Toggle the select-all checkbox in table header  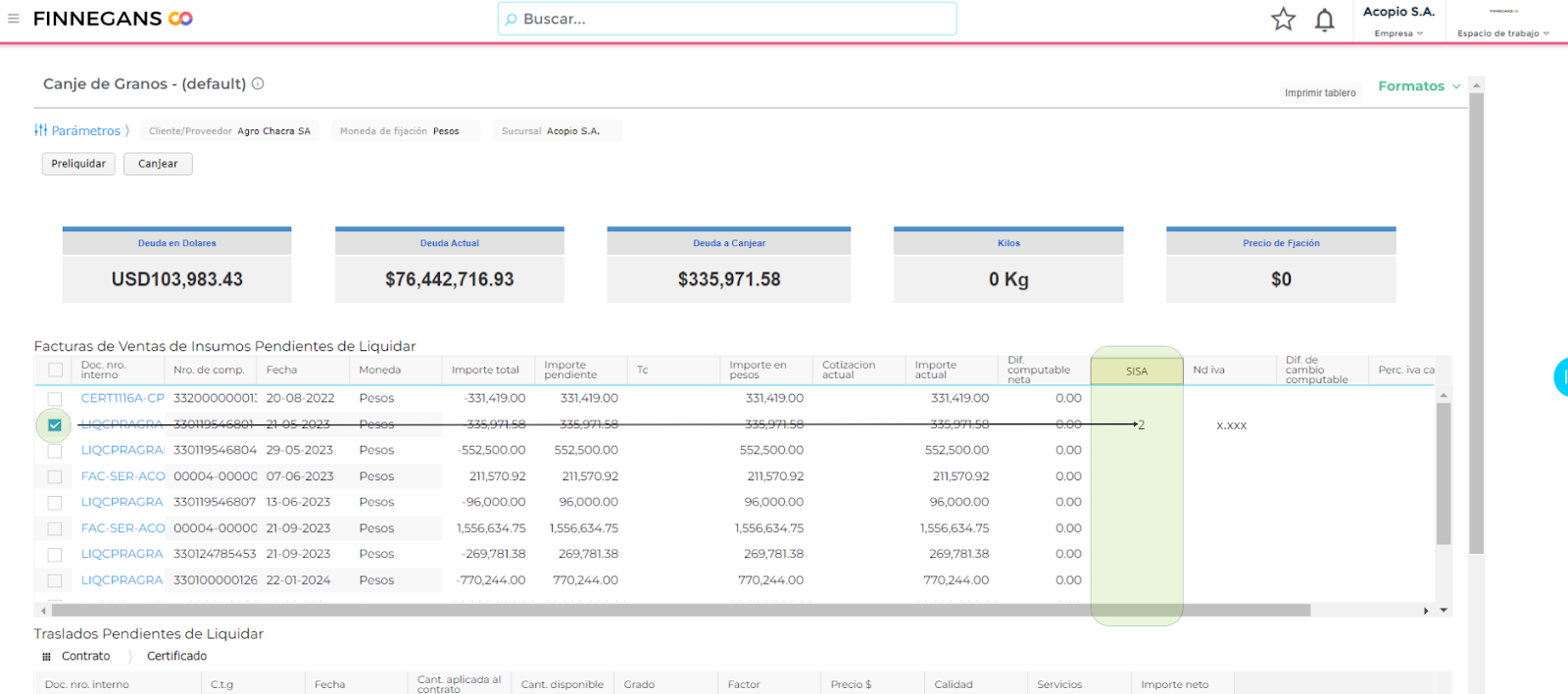click(x=55, y=370)
